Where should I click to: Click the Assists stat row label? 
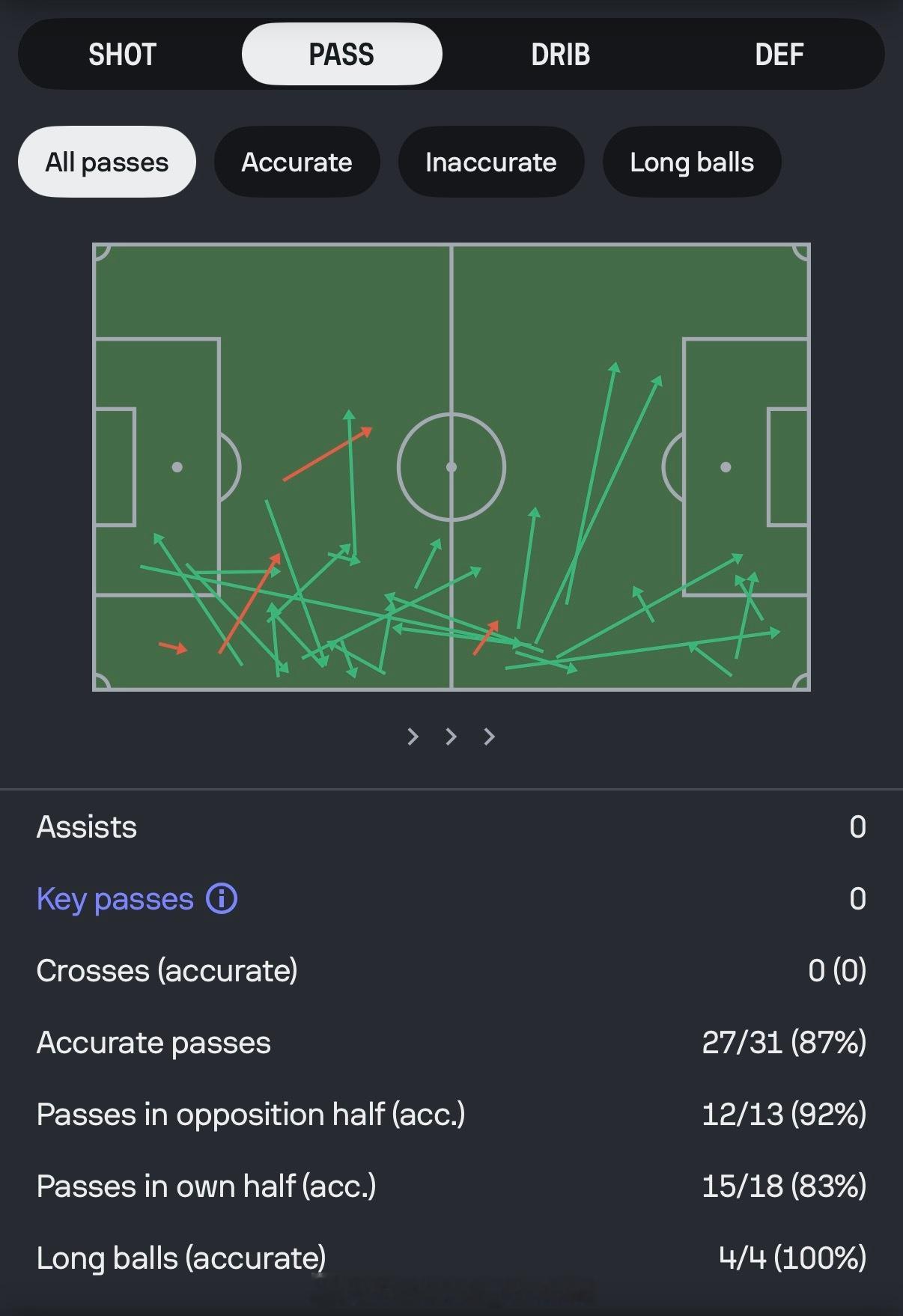[x=87, y=827]
